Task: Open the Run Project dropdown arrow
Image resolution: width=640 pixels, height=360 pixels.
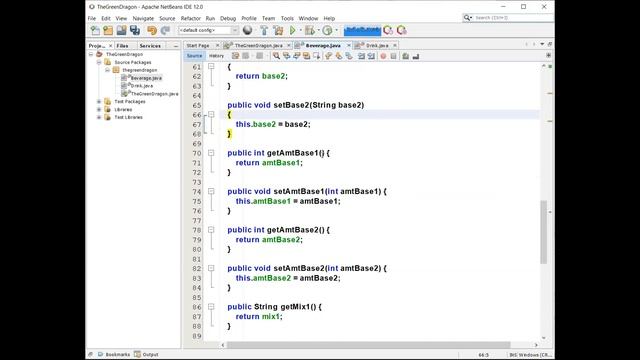Action: pos(300,30)
